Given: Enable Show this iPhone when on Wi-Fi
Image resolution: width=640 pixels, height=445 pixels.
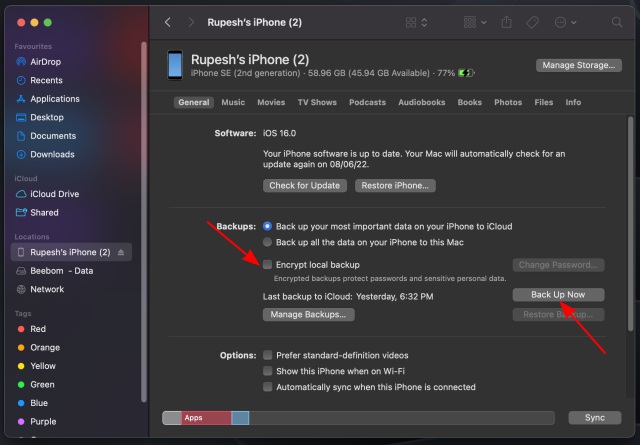Looking at the screenshot, I should pyautogui.click(x=268, y=371).
